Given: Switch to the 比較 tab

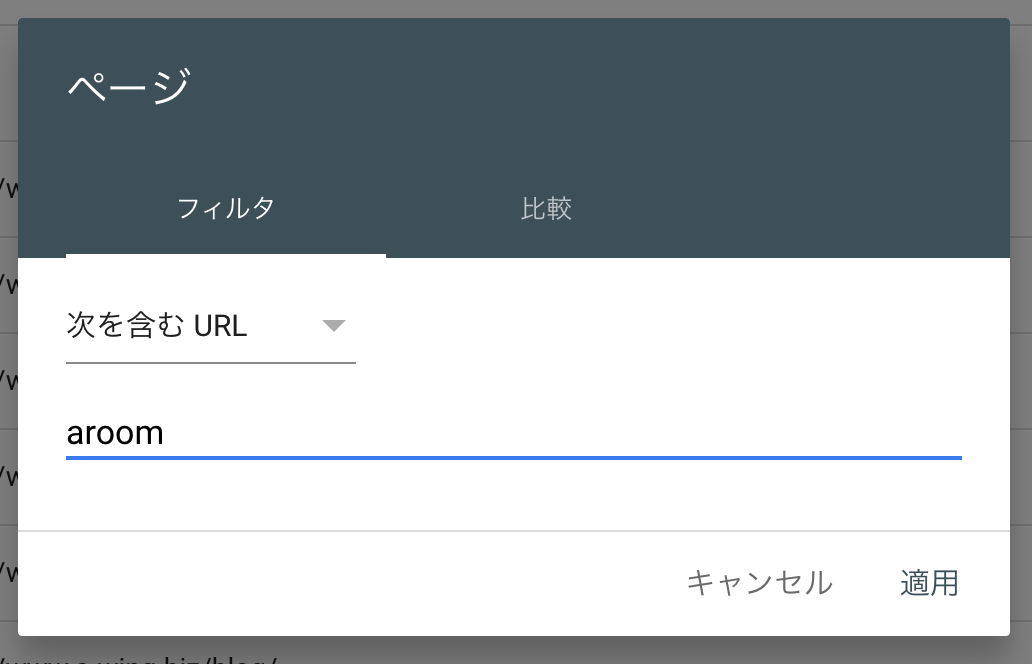Looking at the screenshot, I should pos(546,209).
